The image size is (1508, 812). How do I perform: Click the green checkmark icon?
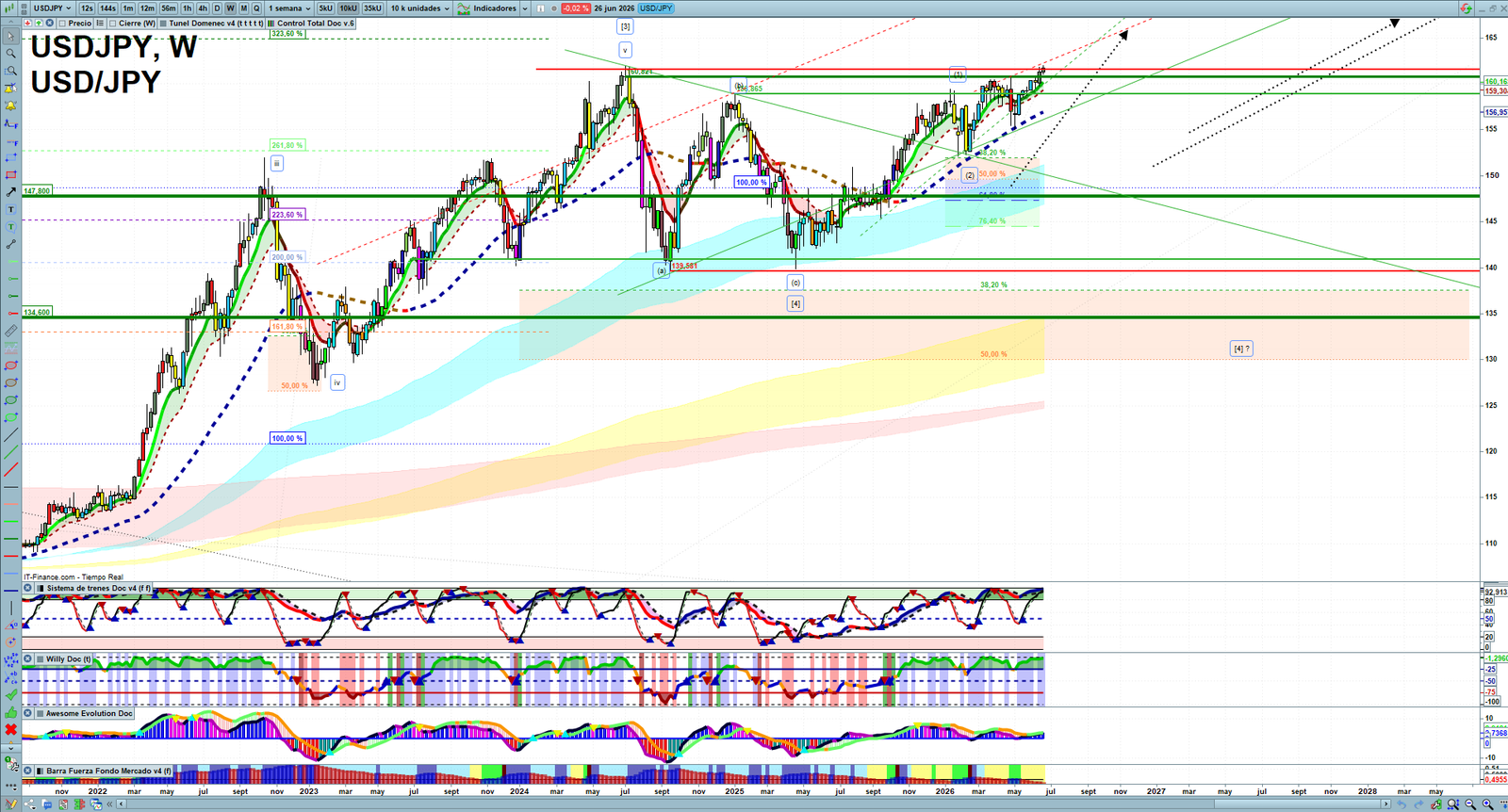click(x=11, y=694)
